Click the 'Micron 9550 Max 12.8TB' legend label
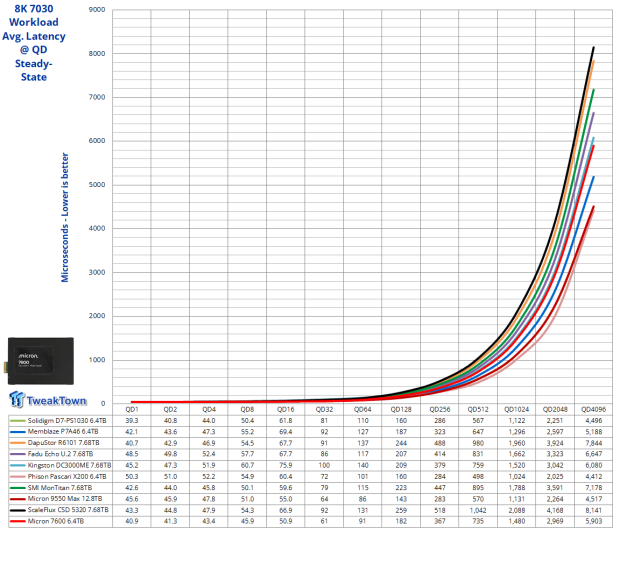 (65, 499)
